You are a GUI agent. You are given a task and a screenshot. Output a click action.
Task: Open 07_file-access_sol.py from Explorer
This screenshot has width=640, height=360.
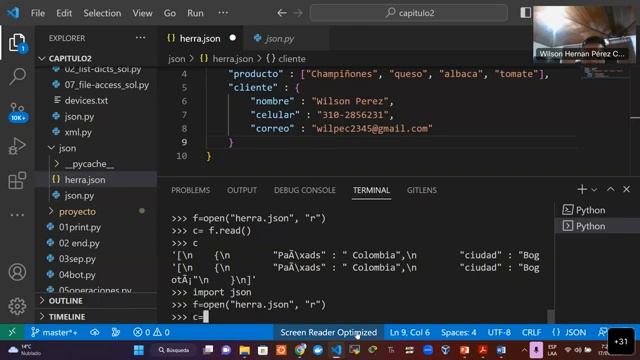coord(107,85)
